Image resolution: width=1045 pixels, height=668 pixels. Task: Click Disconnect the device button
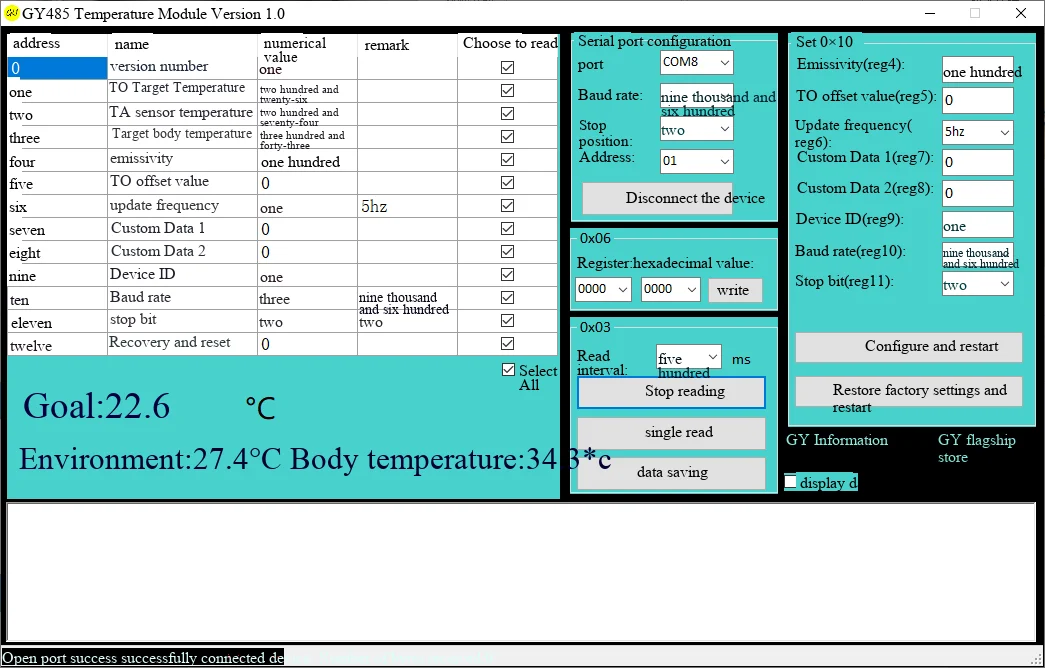(657, 199)
